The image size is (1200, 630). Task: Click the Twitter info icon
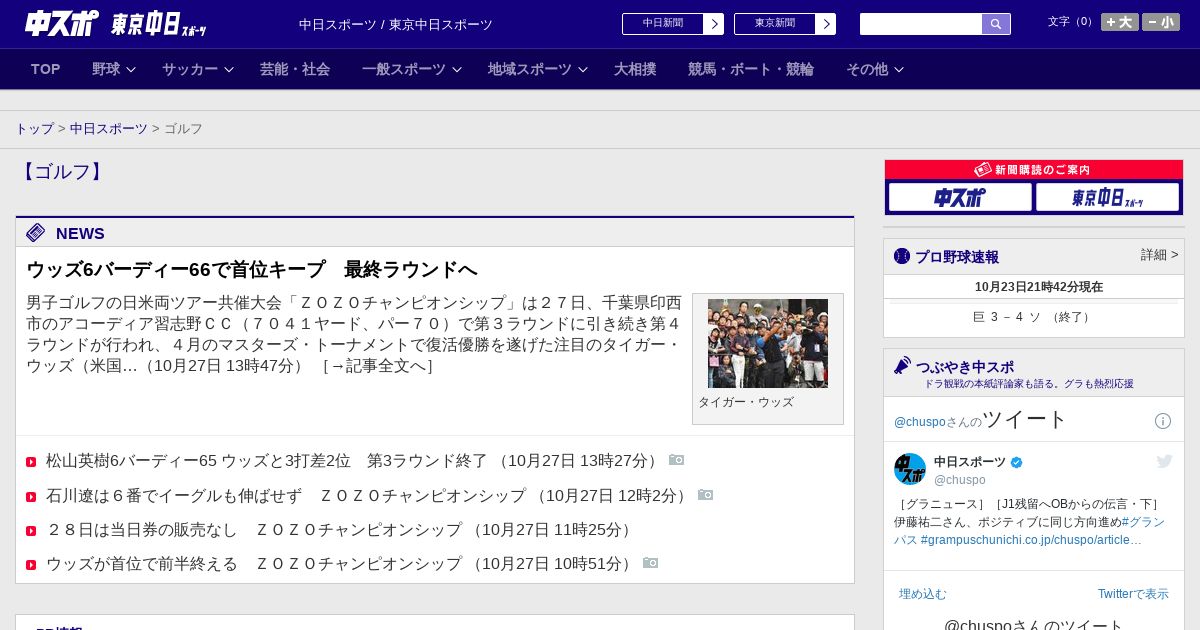coord(1163,421)
